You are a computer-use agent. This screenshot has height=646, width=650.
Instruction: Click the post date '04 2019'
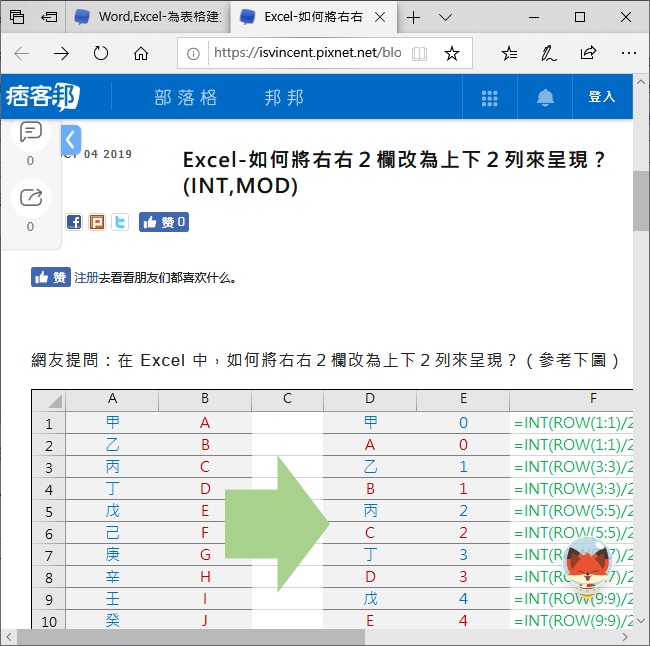click(108, 154)
